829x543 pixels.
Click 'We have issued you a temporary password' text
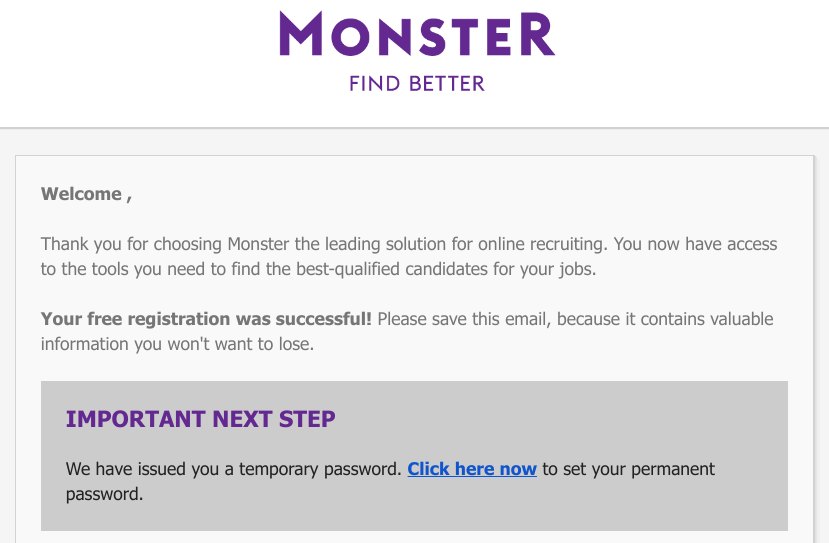[x=234, y=469]
